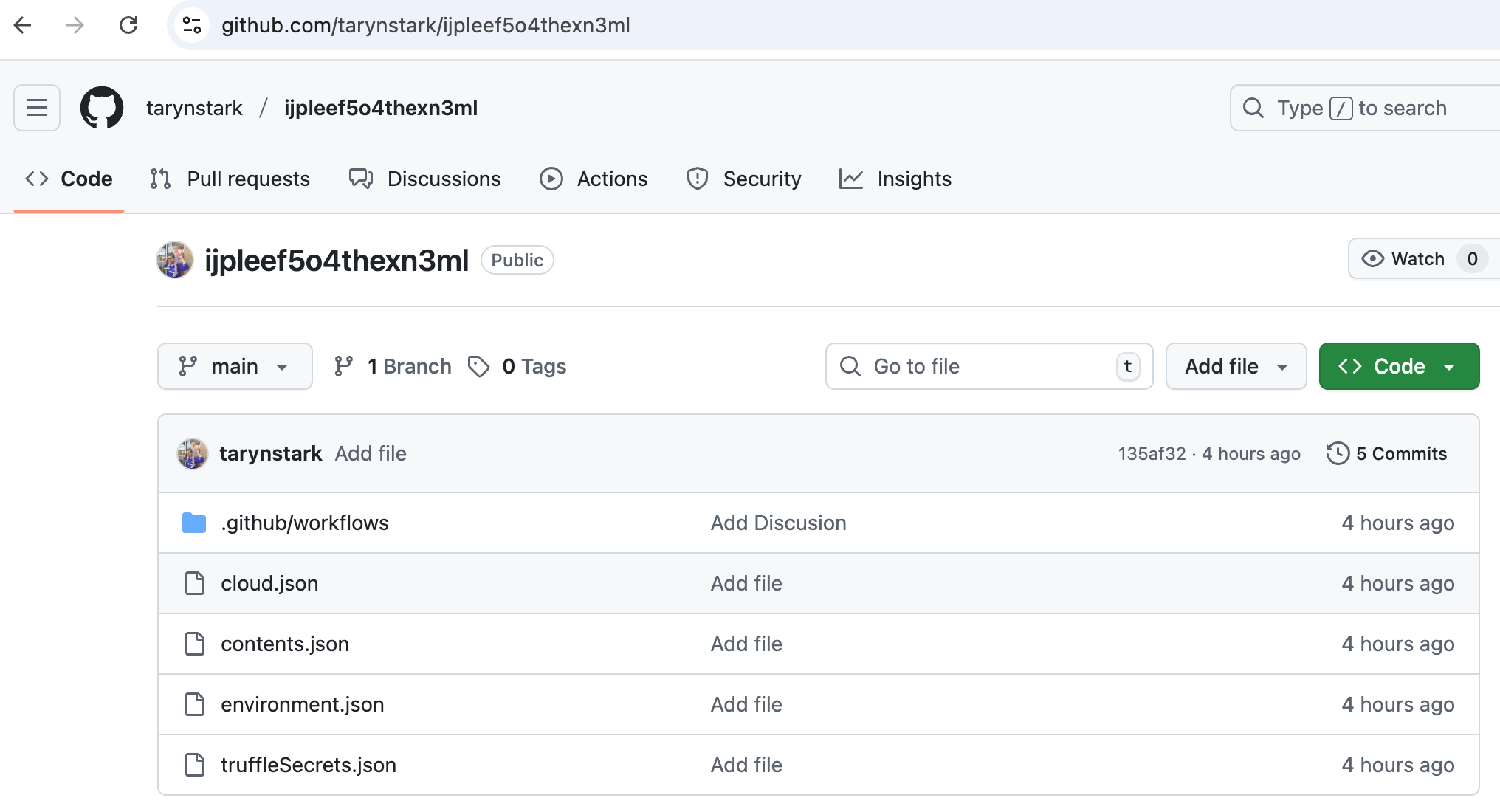Open the truffleSecrets.json file
Viewport: 1500px width, 812px height.
pyautogui.click(x=308, y=765)
